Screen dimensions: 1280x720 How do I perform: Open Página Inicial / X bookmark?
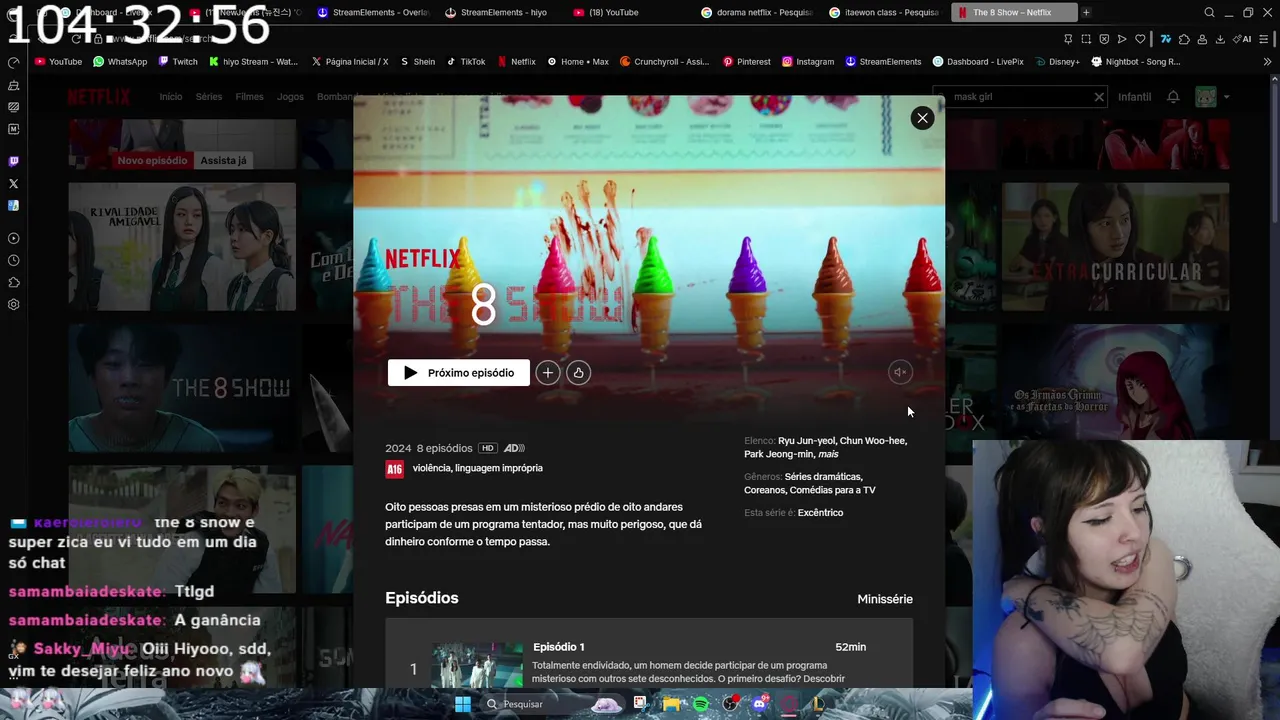coord(349,61)
